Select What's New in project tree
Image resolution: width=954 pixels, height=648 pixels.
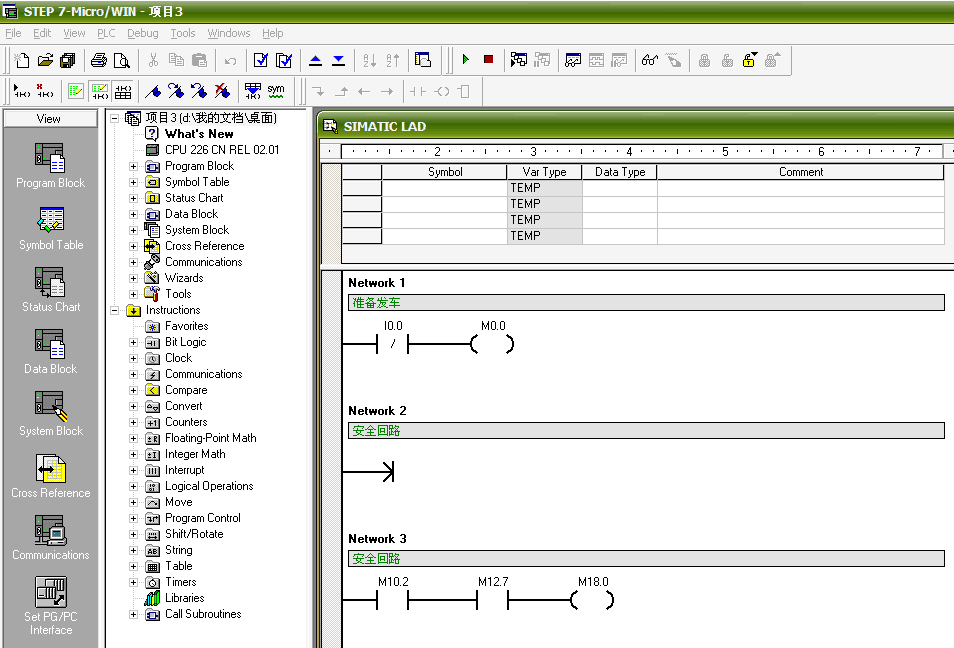pos(199,134)
